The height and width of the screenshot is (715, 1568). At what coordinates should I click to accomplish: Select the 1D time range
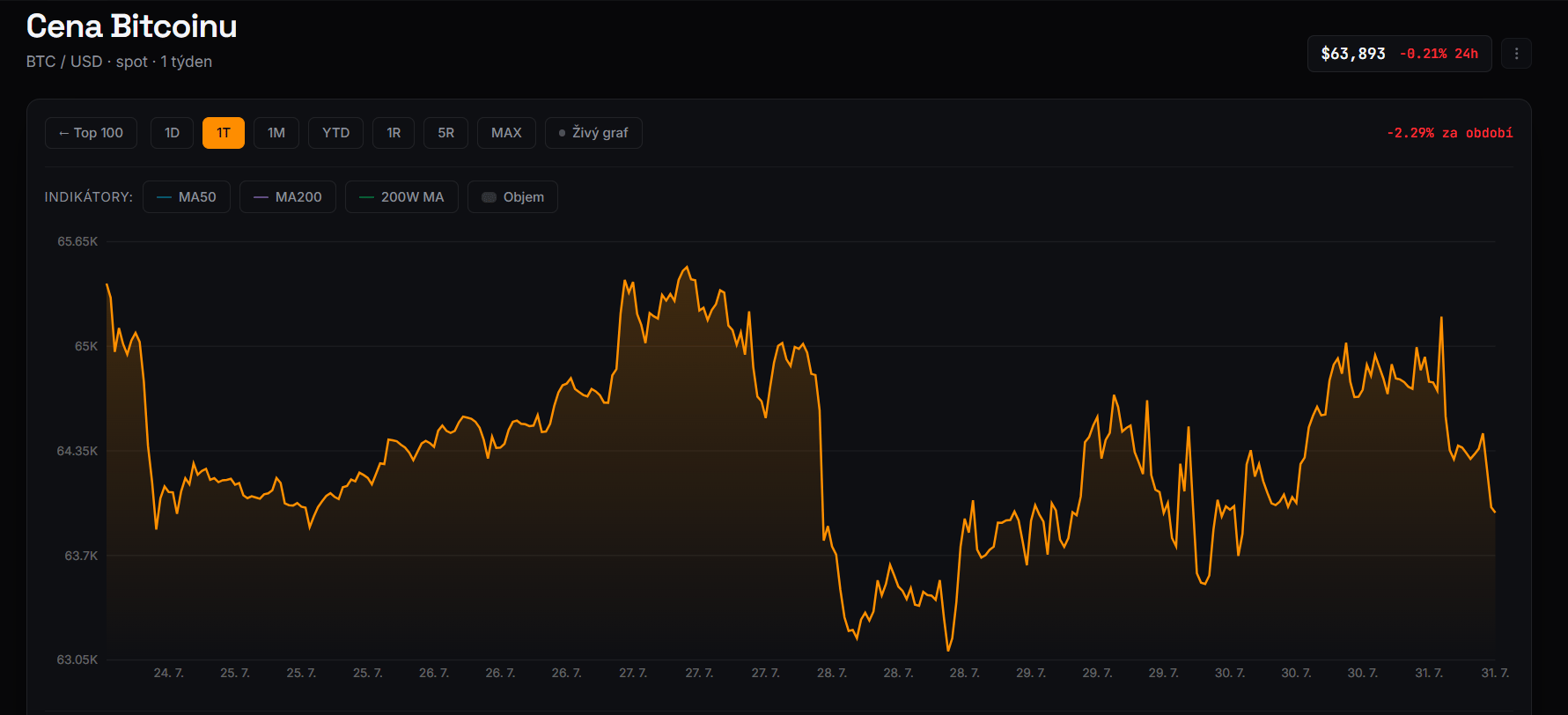(172, 133)
